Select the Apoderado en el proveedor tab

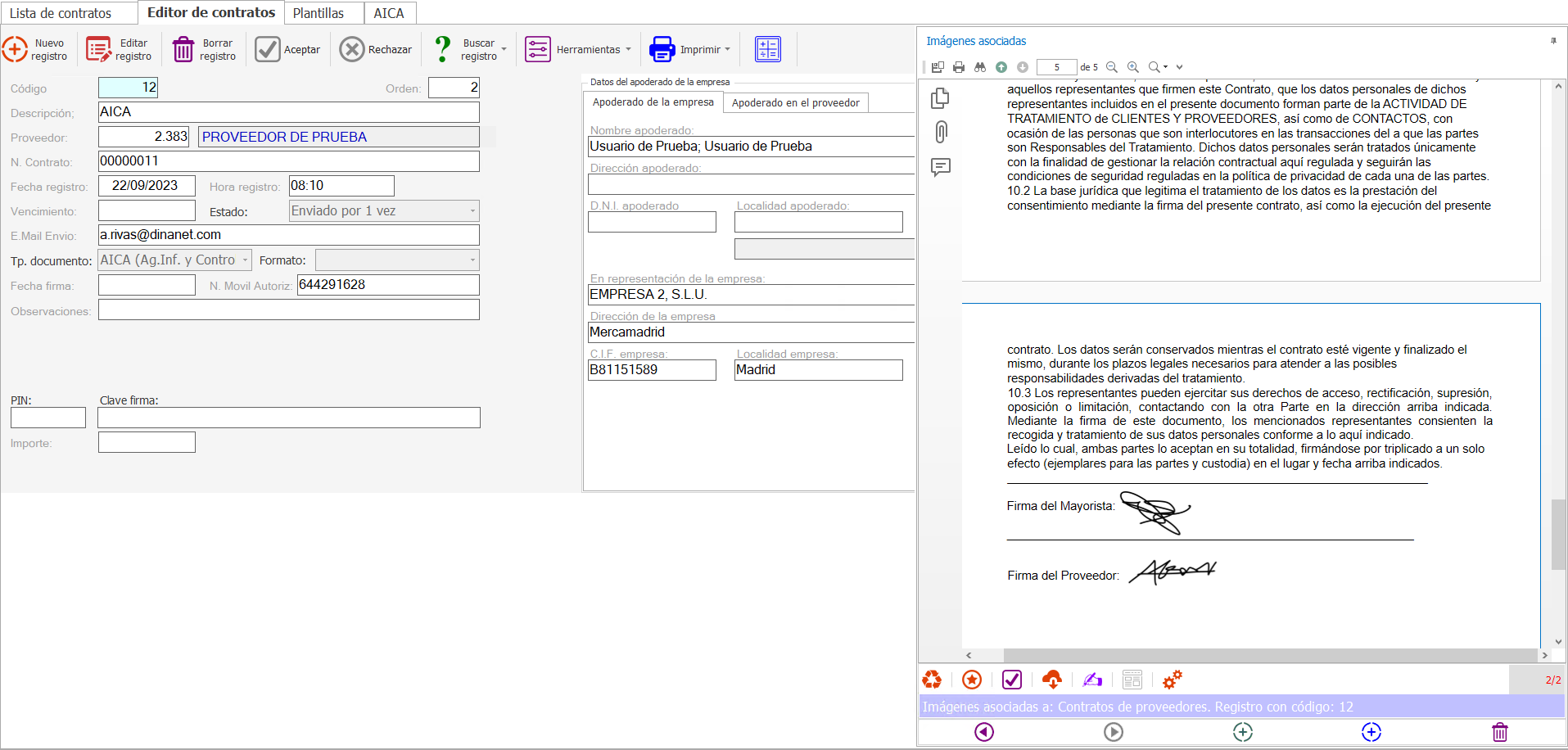[795, 103]
